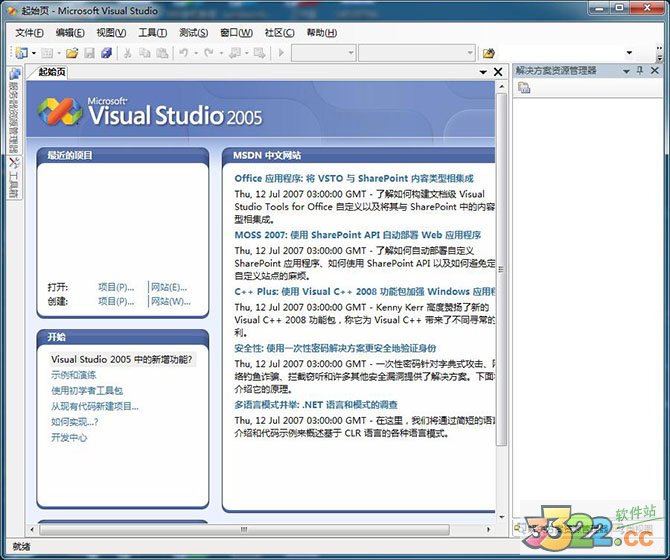
Task: Click the Properties icon in Solution Explorer
Action: (524, 89)
